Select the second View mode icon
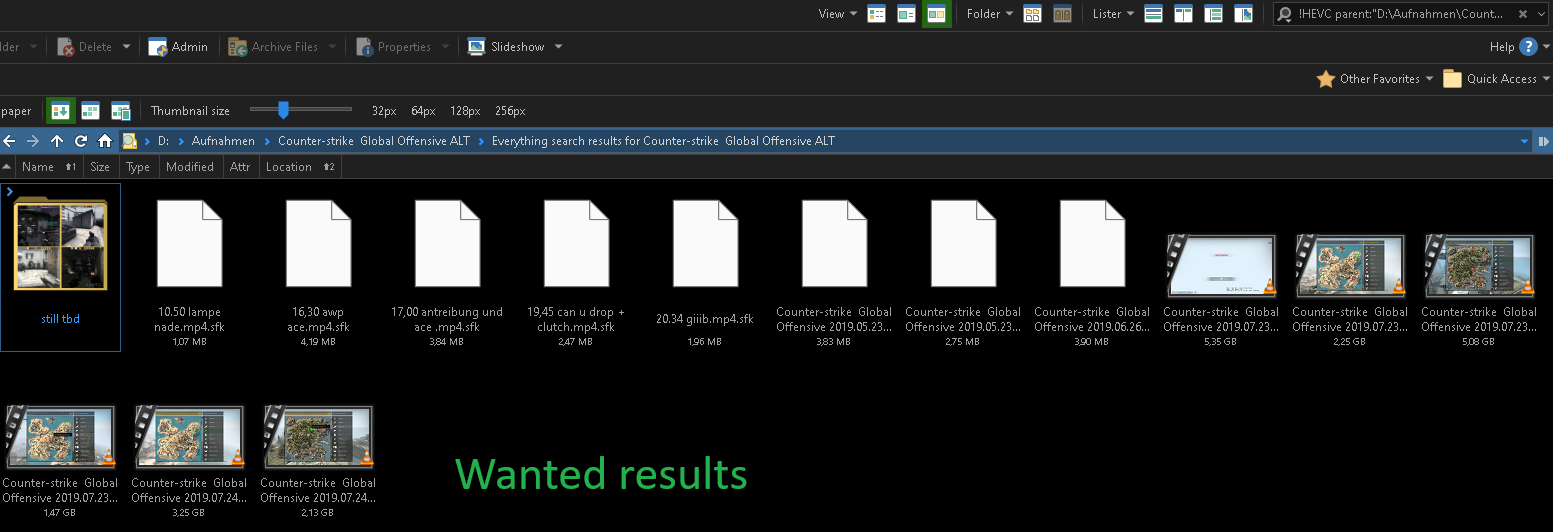 click(906, 14)
